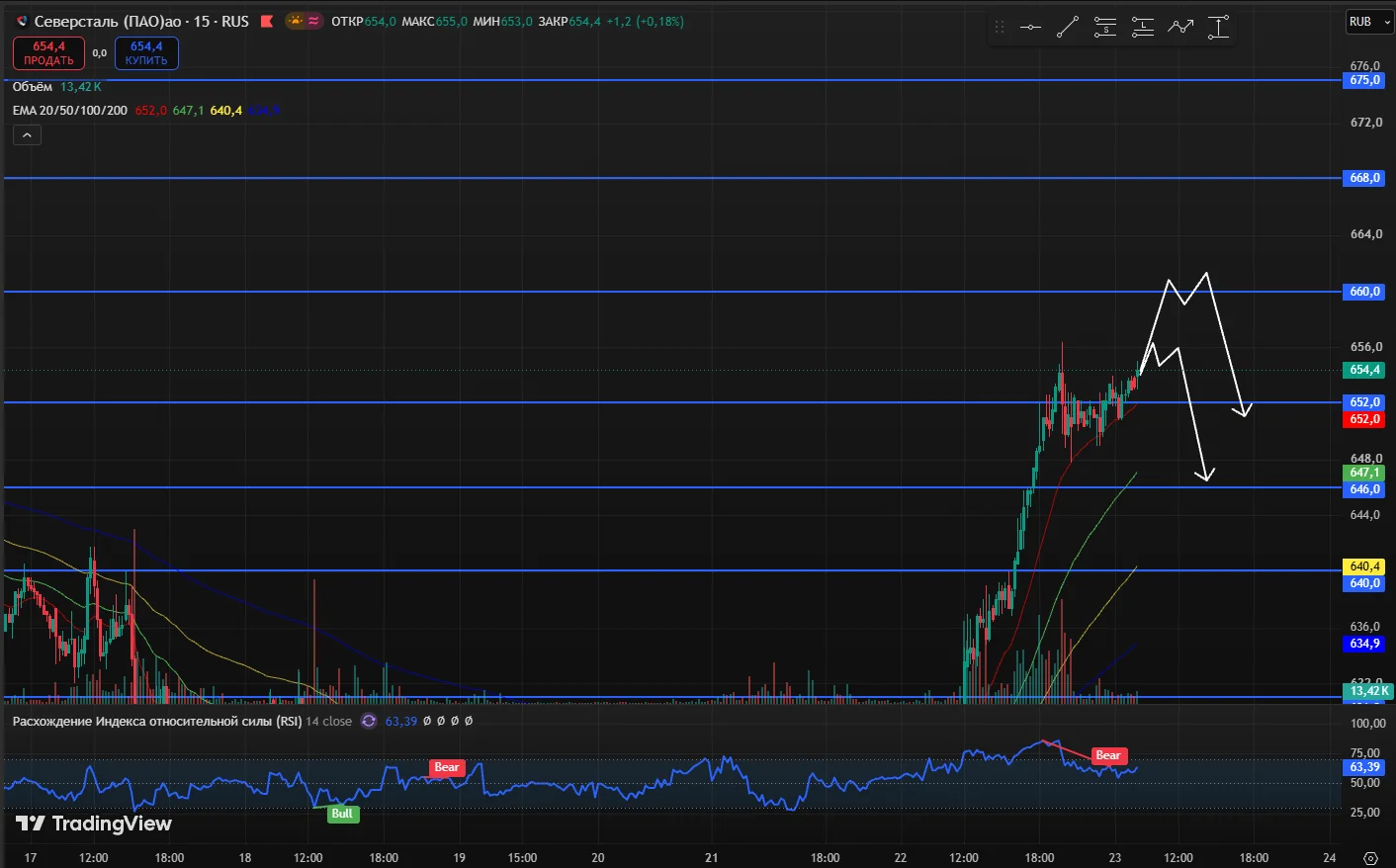Image resolution: width=1396 pixels, height=868 pixels.
Task: Select the arrow path drawing tool
Action: pos(1180,28)
